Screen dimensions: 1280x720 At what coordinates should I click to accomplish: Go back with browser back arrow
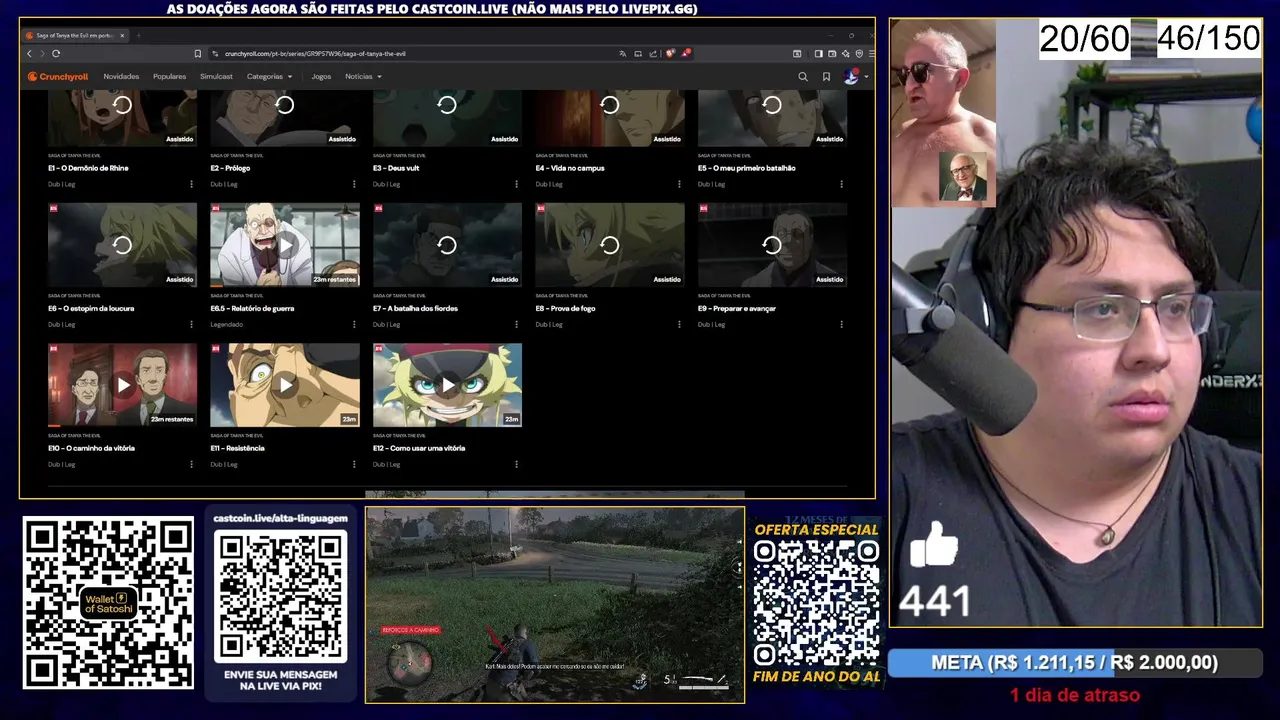click(x=29, y=53)
